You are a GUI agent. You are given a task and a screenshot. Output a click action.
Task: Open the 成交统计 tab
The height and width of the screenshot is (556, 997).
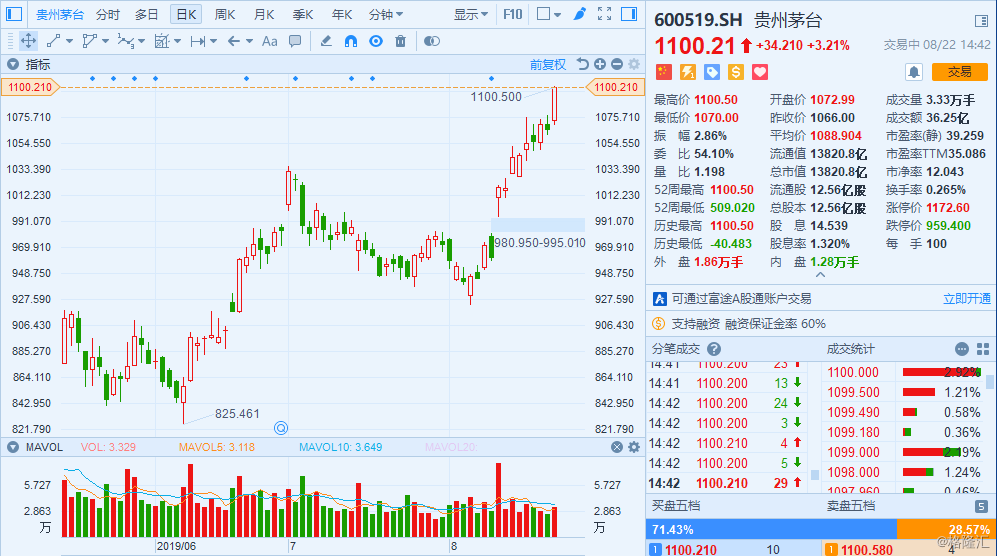tap(850, 349)
